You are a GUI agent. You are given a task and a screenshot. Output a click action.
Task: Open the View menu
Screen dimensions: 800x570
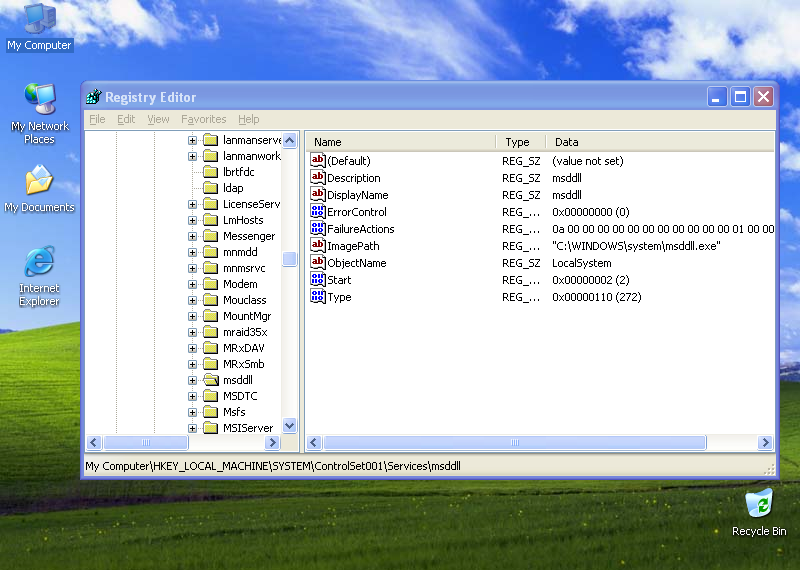coord(158,119)
